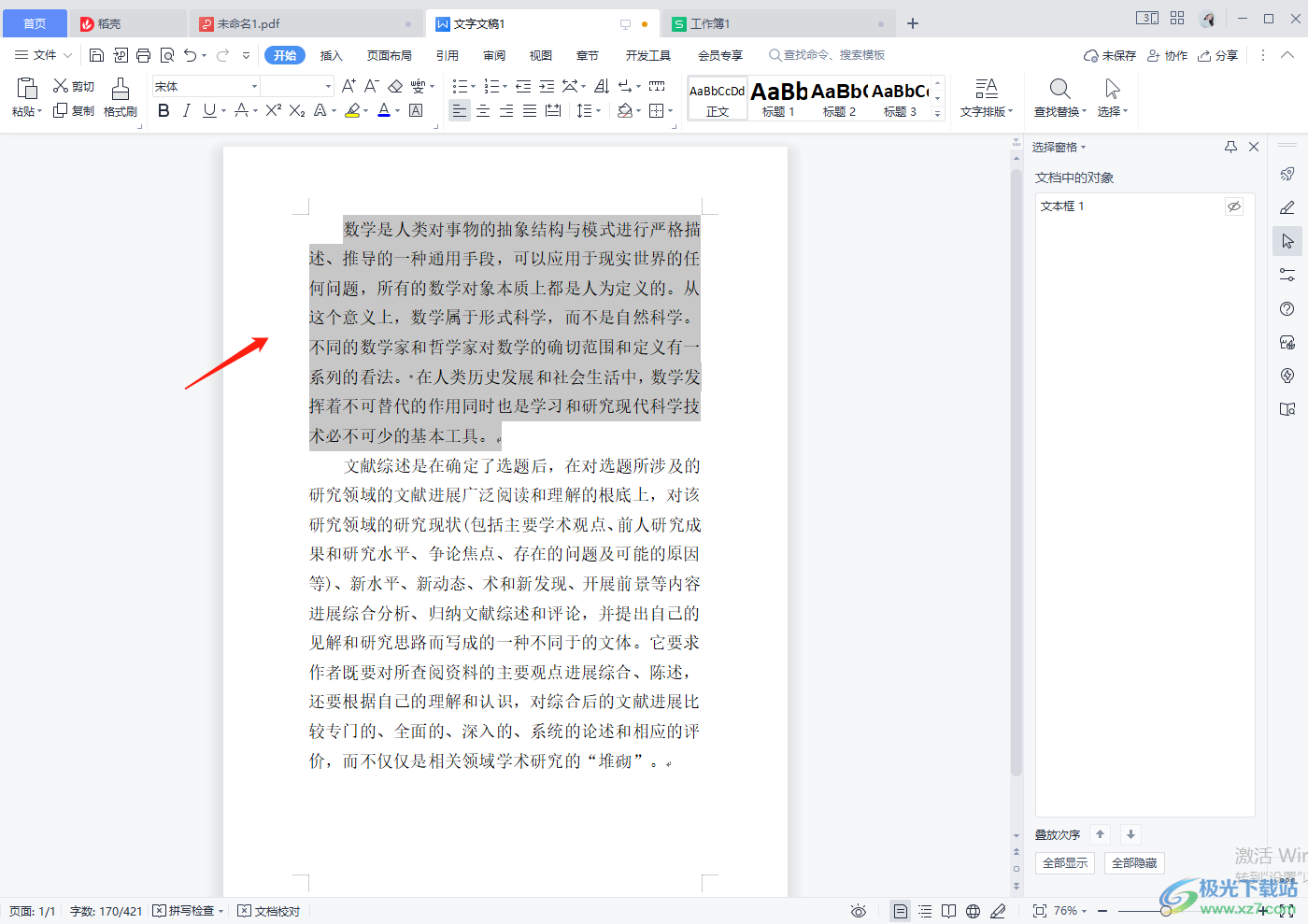Click the 协作 collaborate button
The width and height of the screenshot is (1308, 924).
click(1168, 55)
